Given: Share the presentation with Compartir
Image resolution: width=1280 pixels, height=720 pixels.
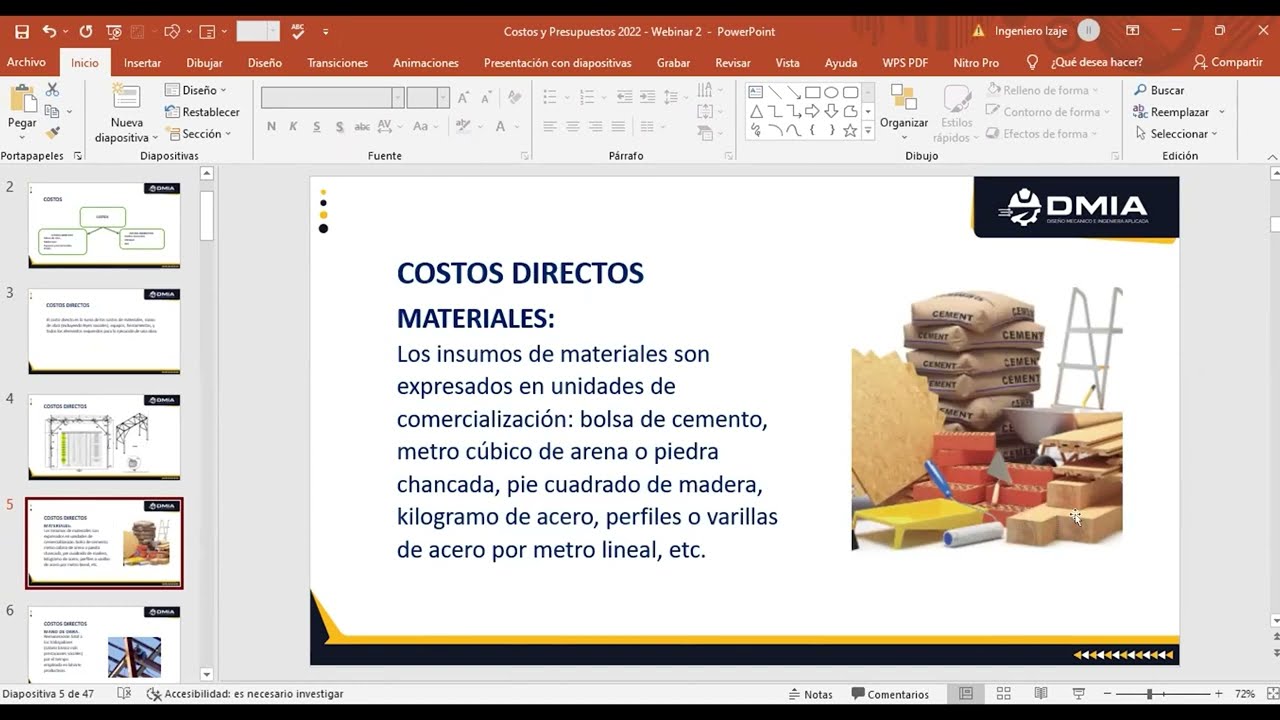Looking at the screenshot, I should click(1228, 62).
